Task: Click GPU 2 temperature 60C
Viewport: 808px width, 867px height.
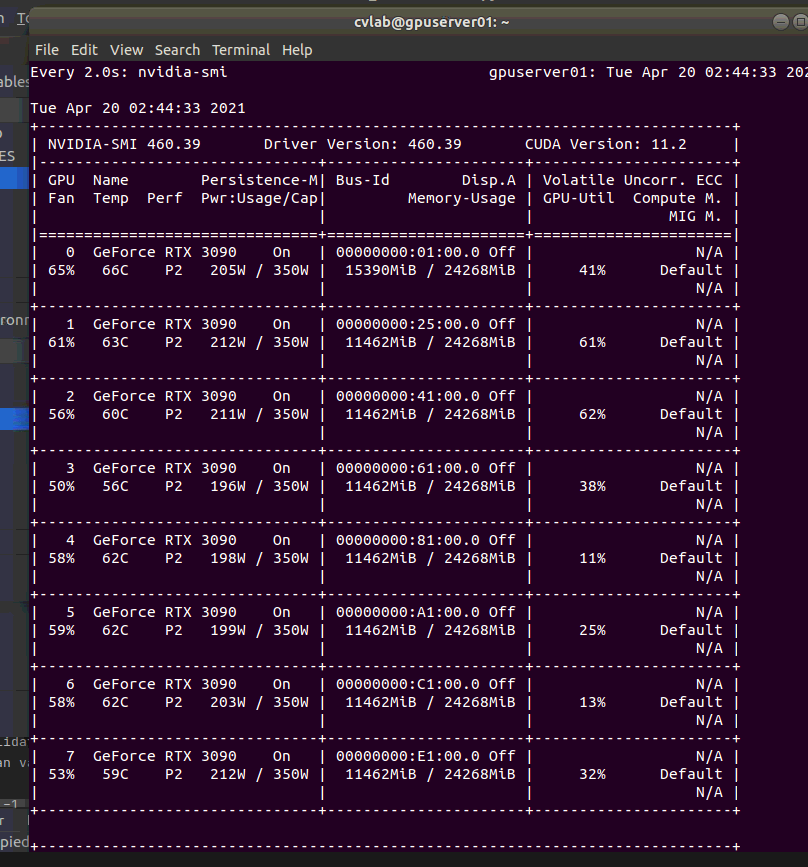Action: [x=115, y=414]
